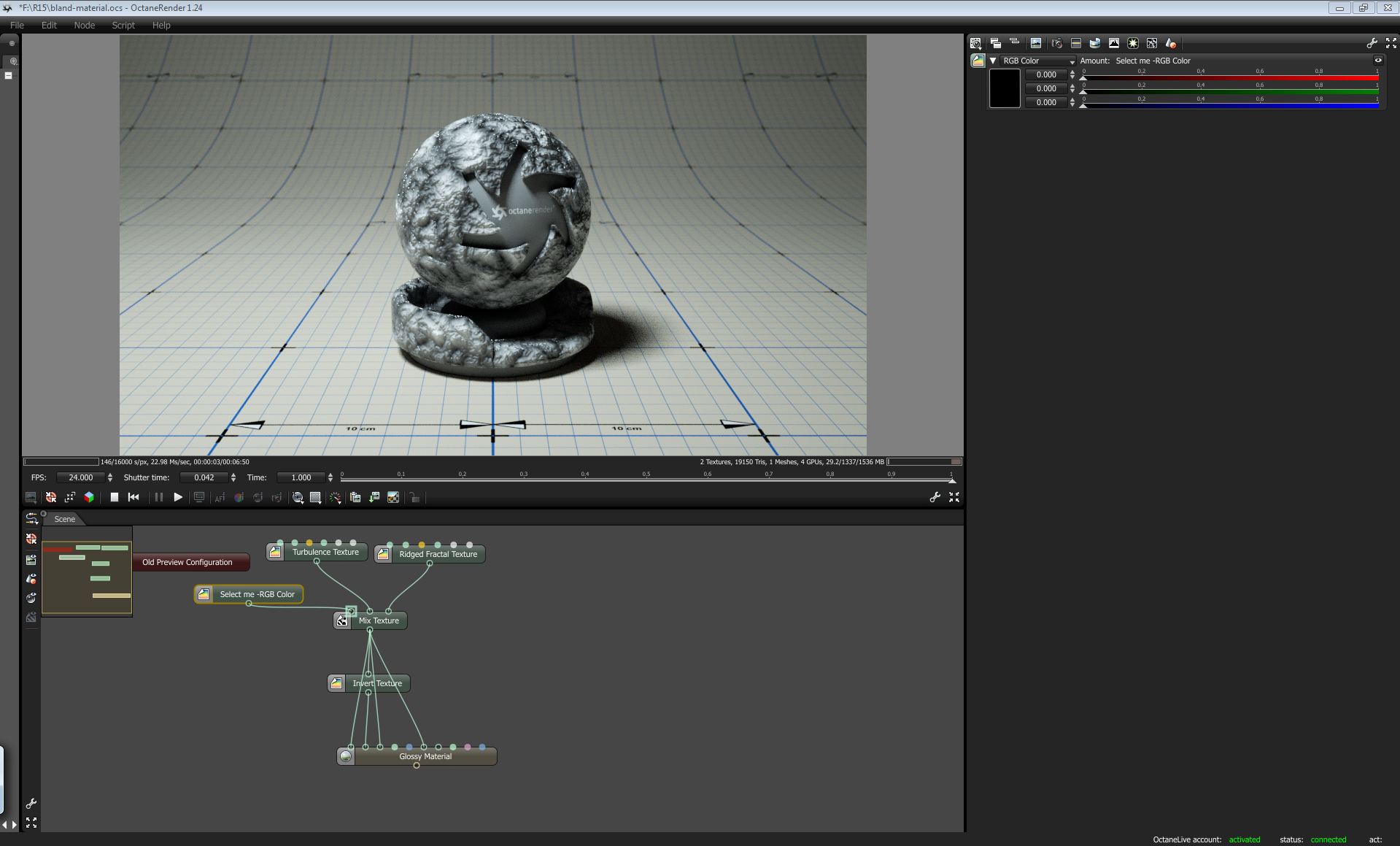
Task: Click the FPS value field
Action: tap(80, 477)
